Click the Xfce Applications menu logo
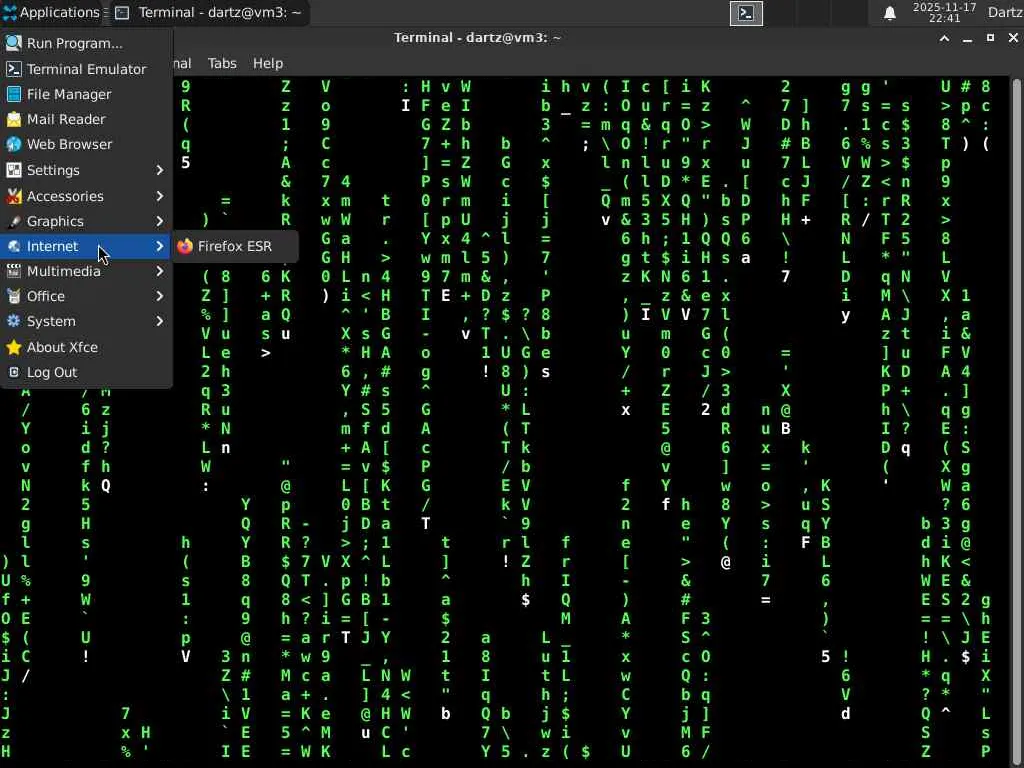 pyautogui.click(x=9, y=12)
